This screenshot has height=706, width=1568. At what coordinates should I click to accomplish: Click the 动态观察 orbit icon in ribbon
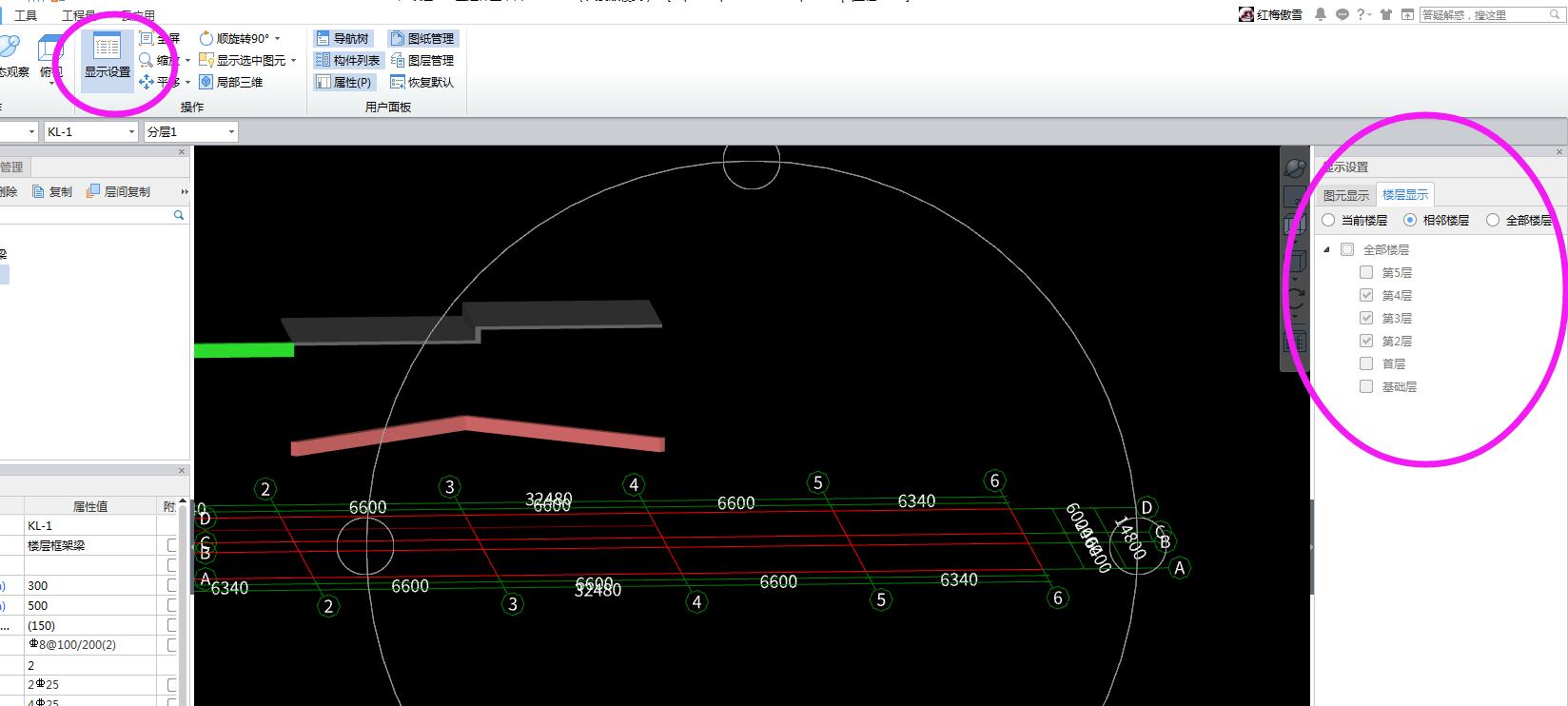click(9, 47)
